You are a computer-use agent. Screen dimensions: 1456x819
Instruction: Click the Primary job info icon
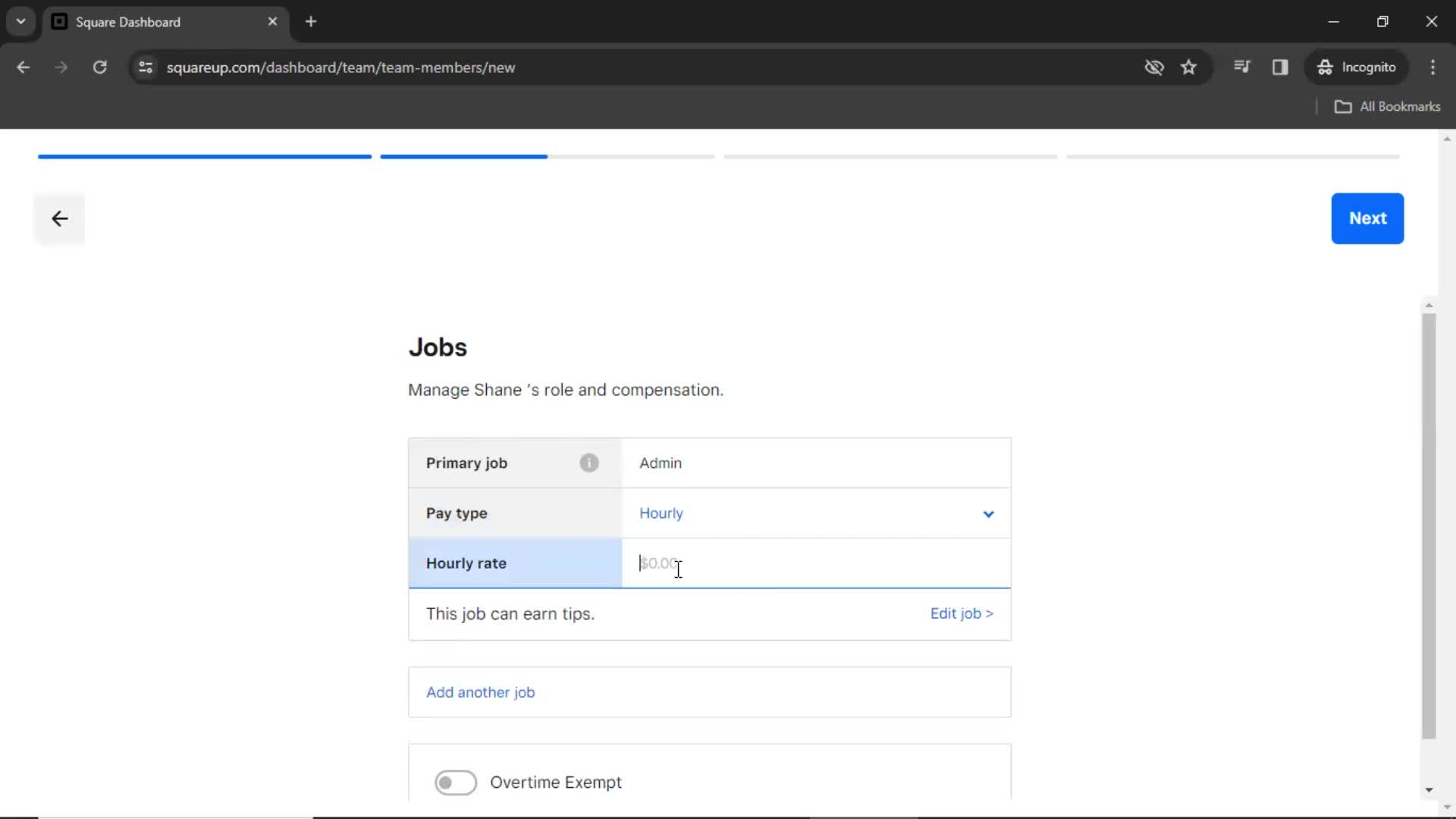pyautogui.click(x=589, y=463)
